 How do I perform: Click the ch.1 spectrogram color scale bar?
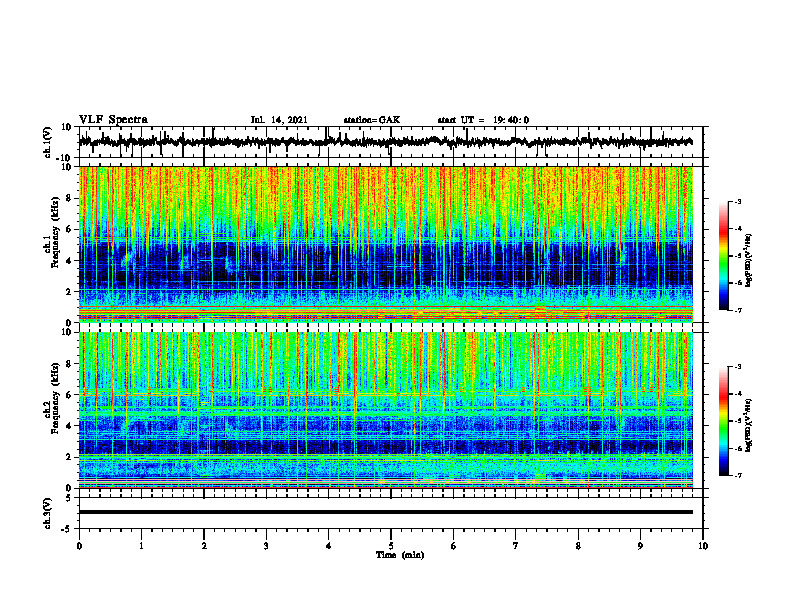click(x=724, y=256)
